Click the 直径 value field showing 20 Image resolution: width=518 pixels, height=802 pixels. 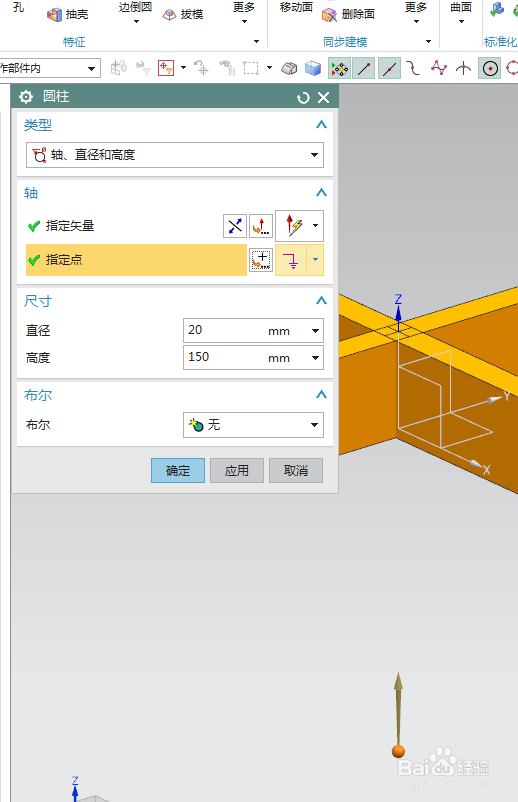coord(224,330)
